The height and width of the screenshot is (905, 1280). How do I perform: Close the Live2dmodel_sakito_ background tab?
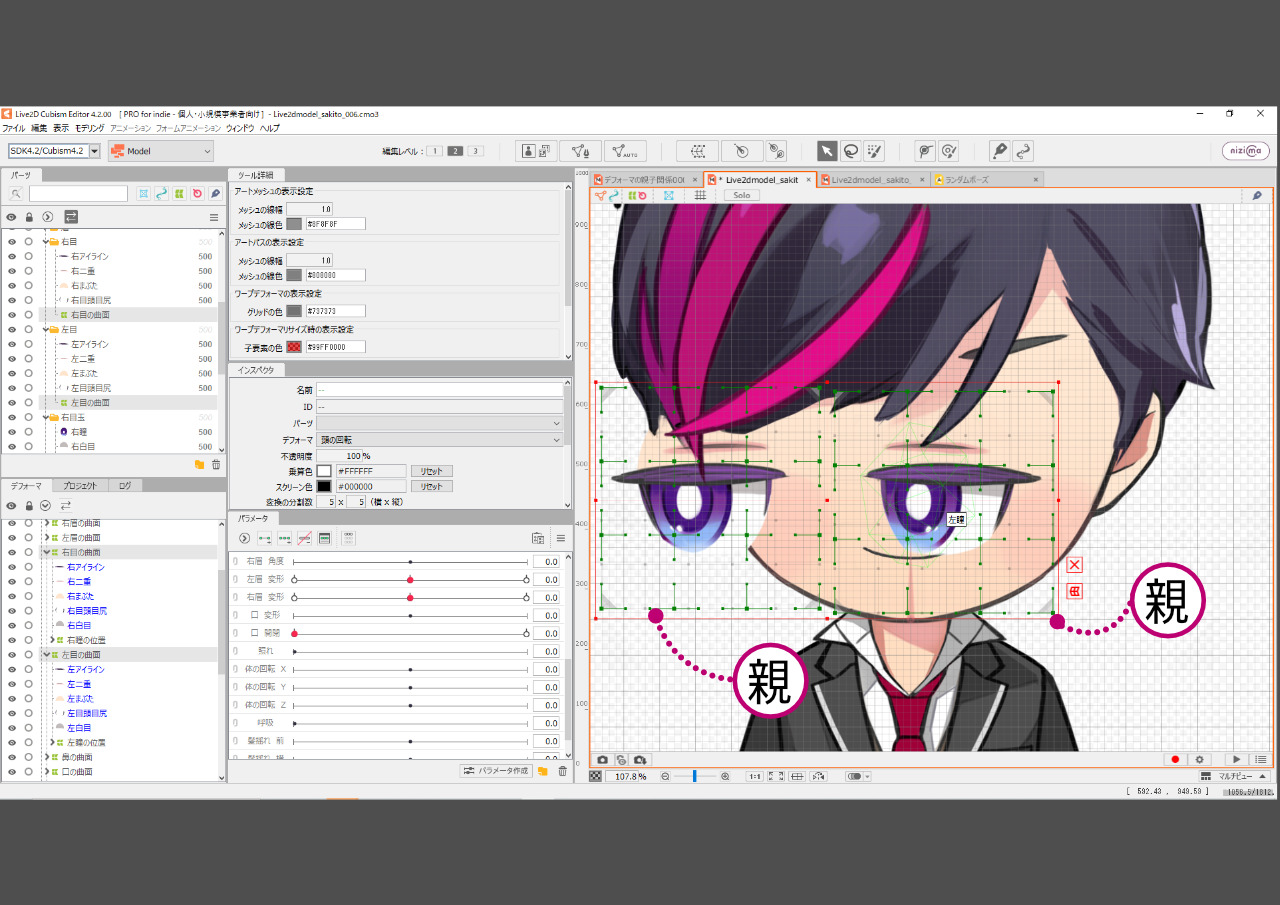(x=922, y=180)
